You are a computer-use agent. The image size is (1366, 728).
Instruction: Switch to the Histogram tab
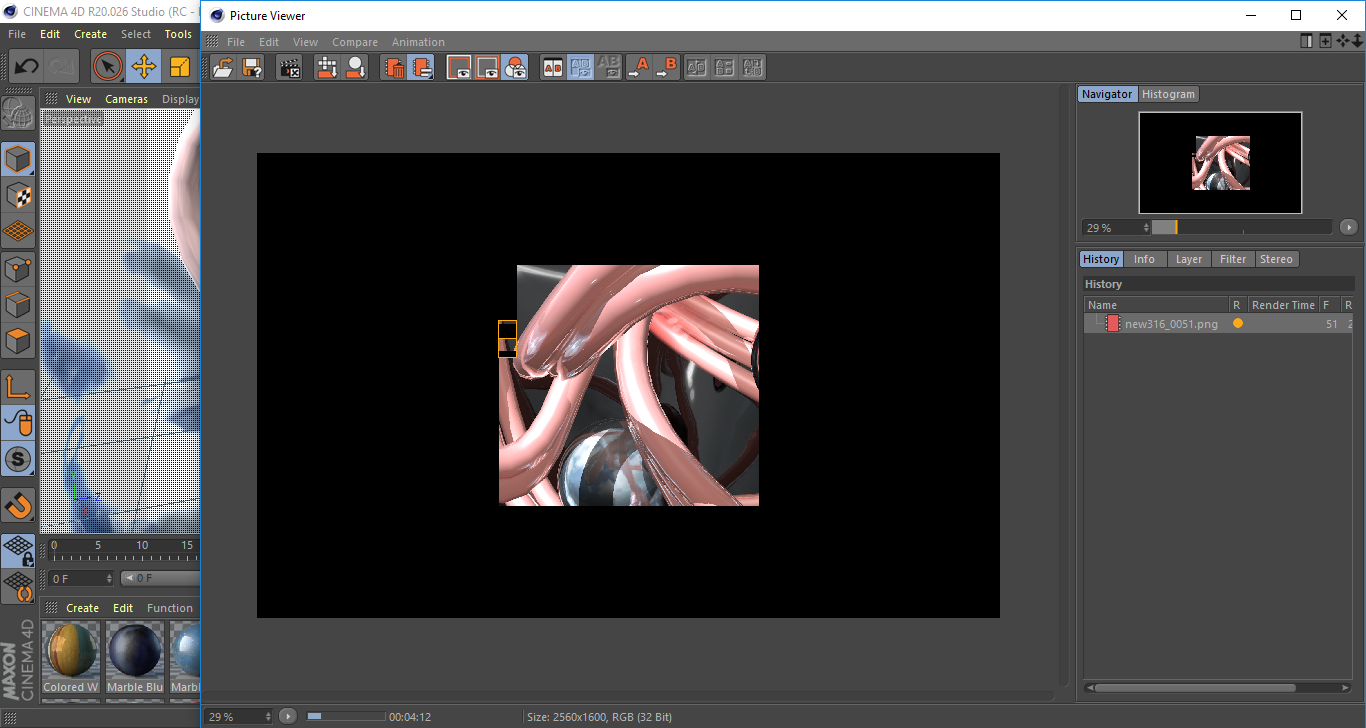point(1168,94)
